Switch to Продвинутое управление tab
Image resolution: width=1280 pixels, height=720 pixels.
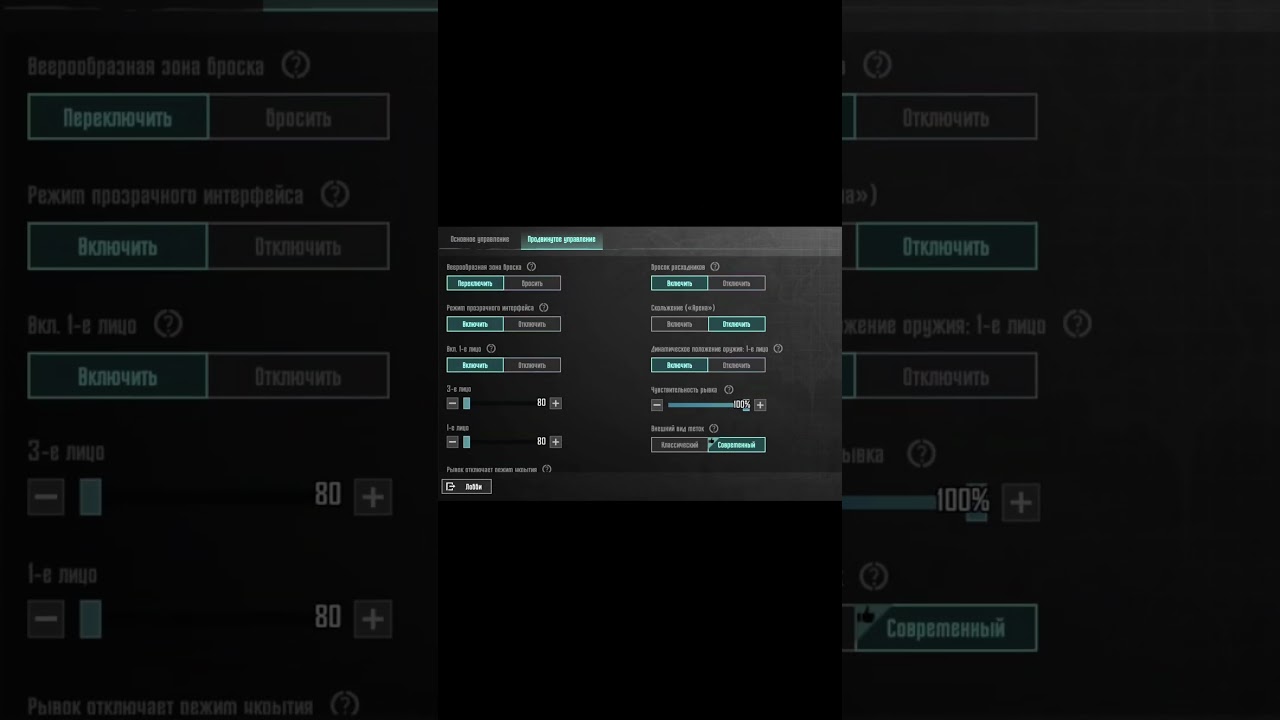562,240
